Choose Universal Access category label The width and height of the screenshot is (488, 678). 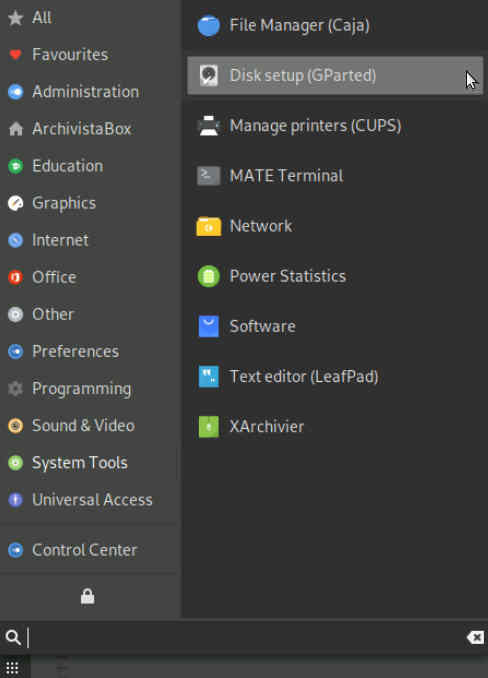92,500
